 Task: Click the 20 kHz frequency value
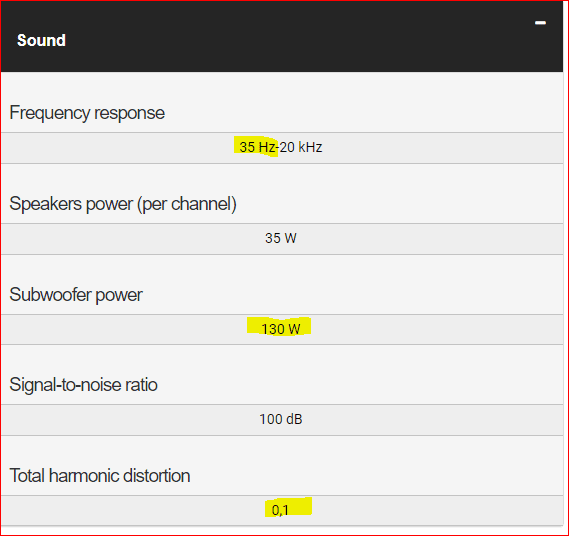tap(301, 147)
